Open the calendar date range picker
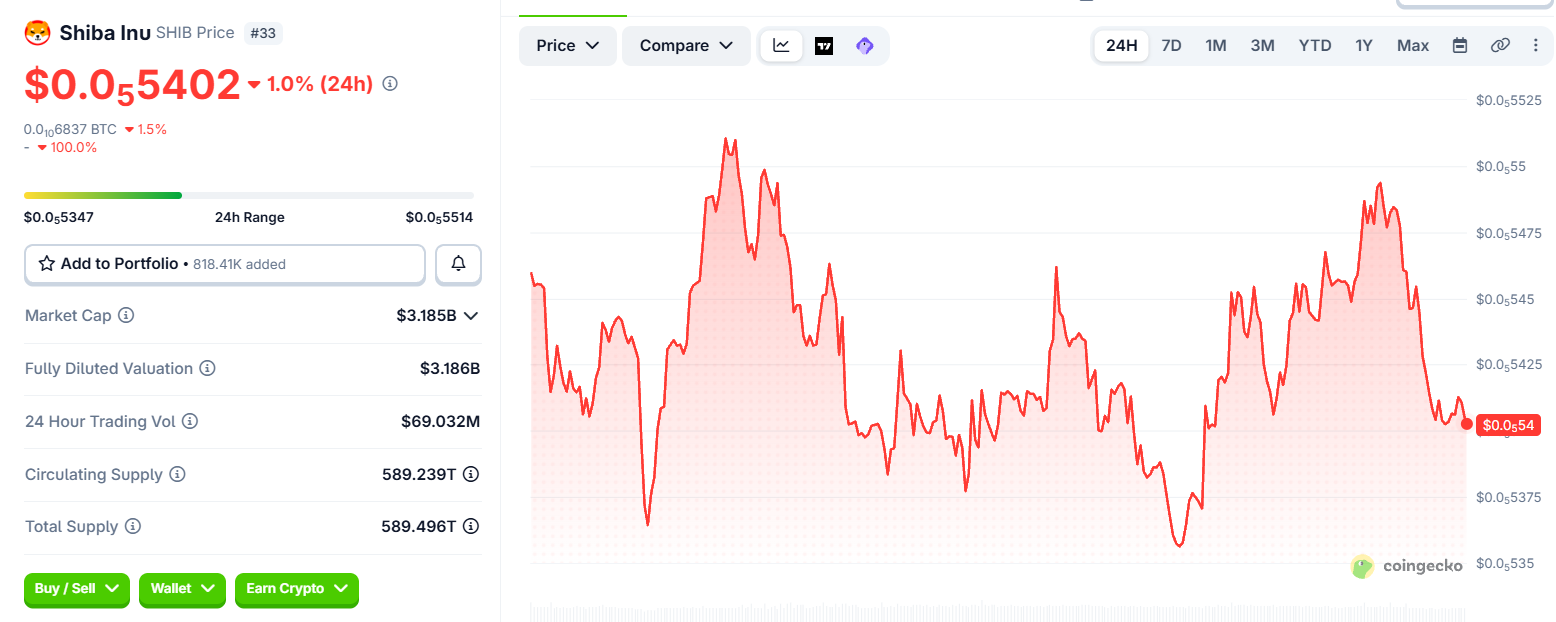The width and height of the screenshot is (1556, 622). tap(1460, 46)
